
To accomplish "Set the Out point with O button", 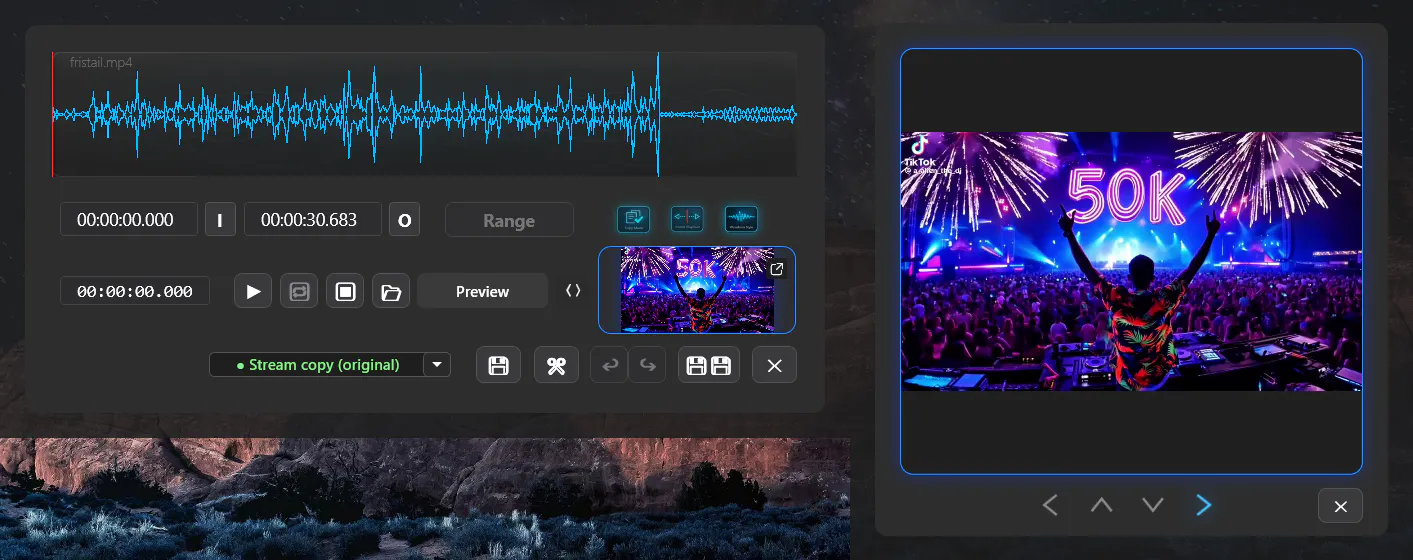I will pos(404,219).
